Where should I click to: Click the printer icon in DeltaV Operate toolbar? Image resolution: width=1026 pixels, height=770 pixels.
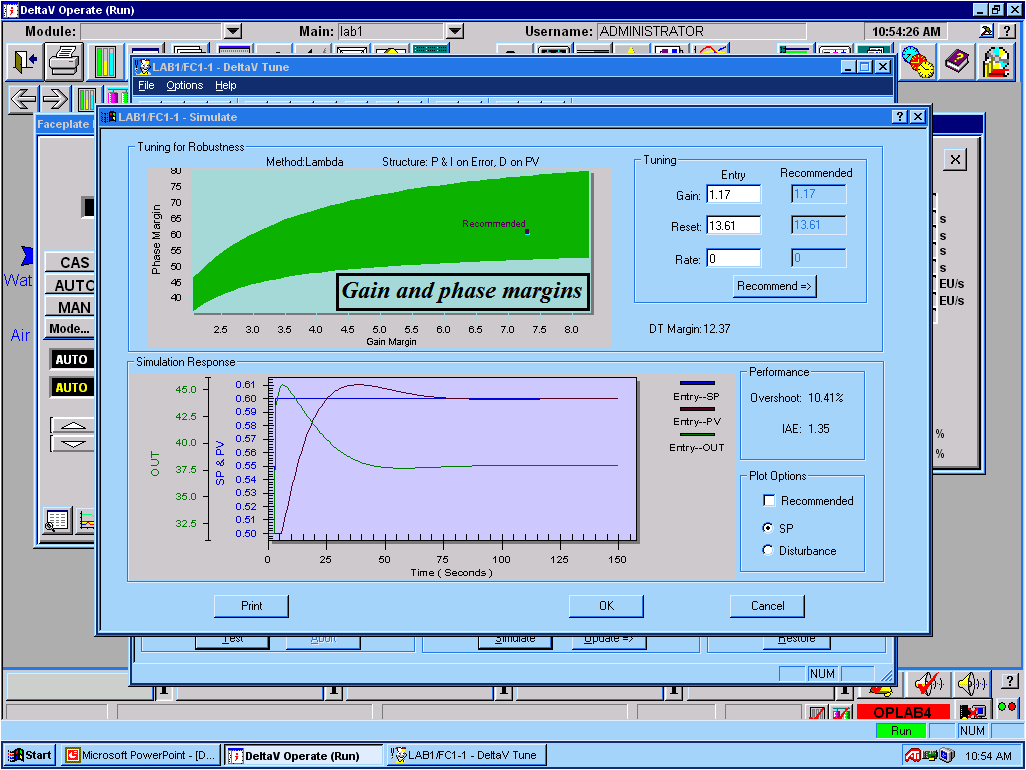pyautogui.click(x=64, y=62)
